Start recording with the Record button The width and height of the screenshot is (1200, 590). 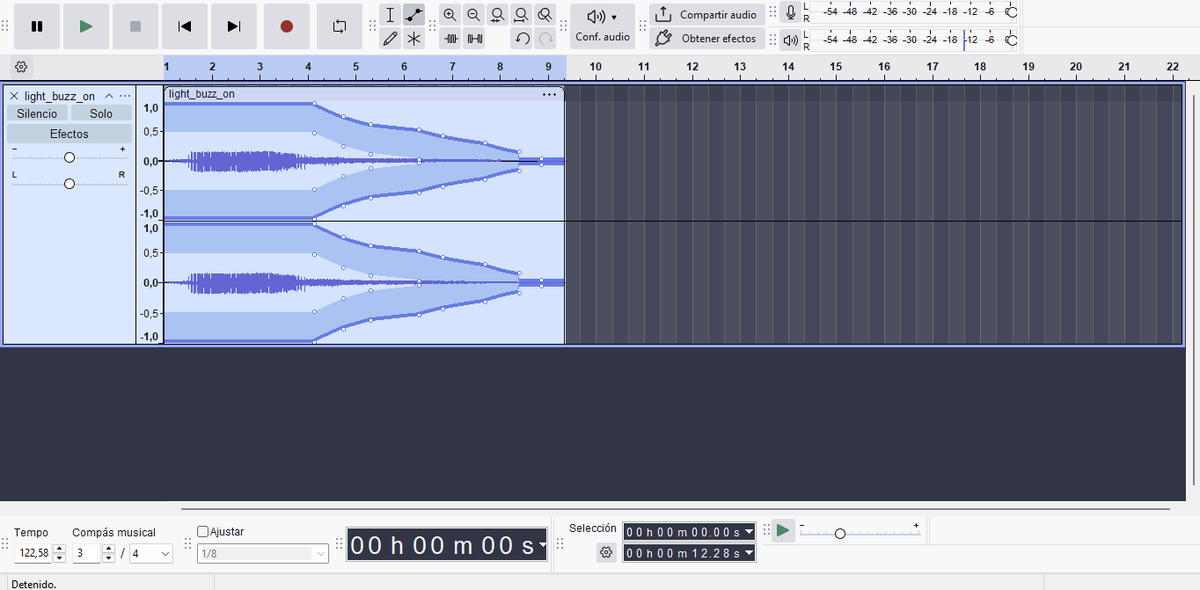287,27
